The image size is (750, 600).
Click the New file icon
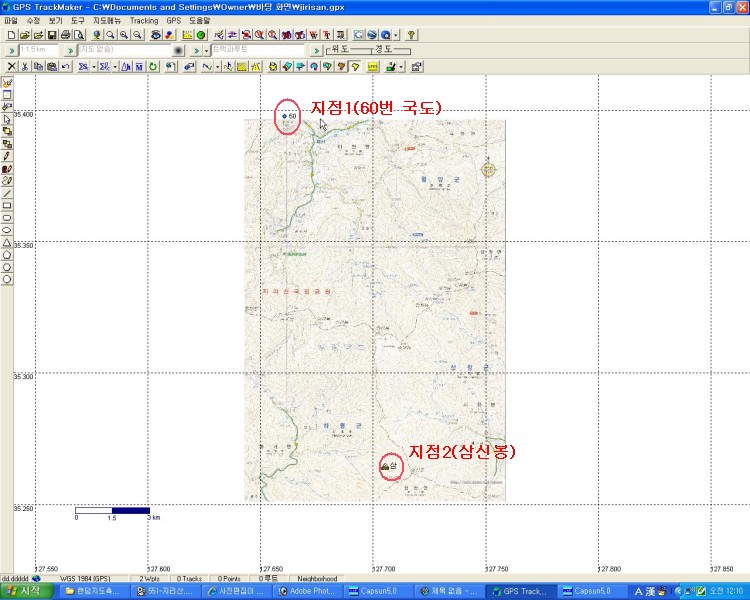(11, 35)
